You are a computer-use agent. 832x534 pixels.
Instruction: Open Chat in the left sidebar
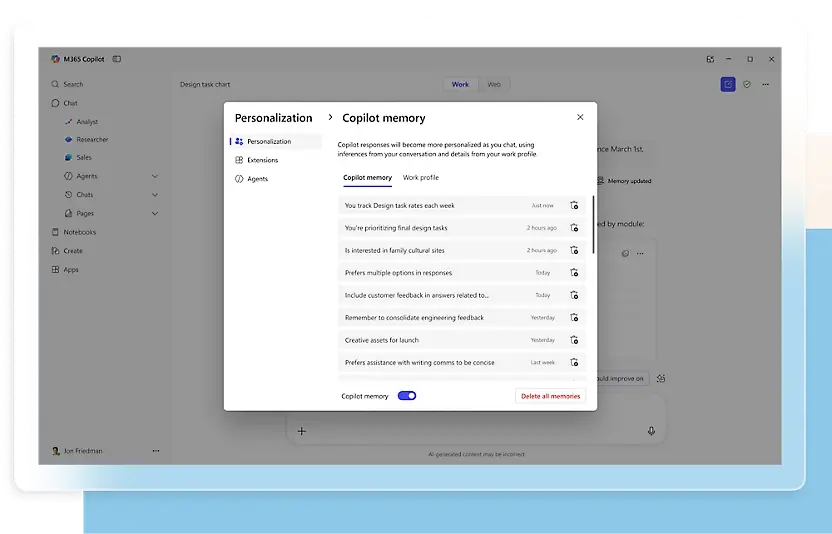[x=64, y=104]
